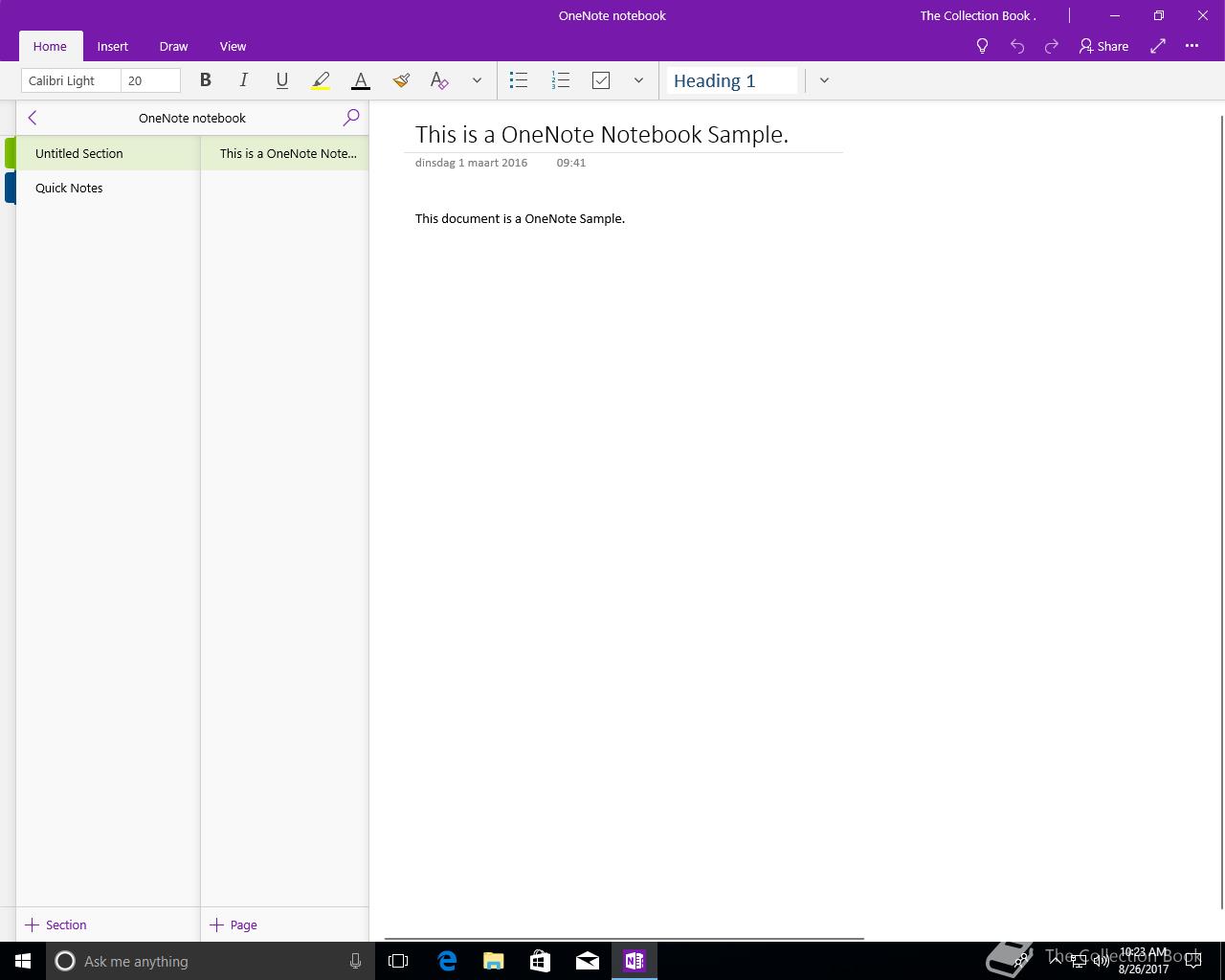Image resolution: width=1225 pixels, height=980 pixels.
Task: Click the navigation back arrow
Action: pos(33,118)
